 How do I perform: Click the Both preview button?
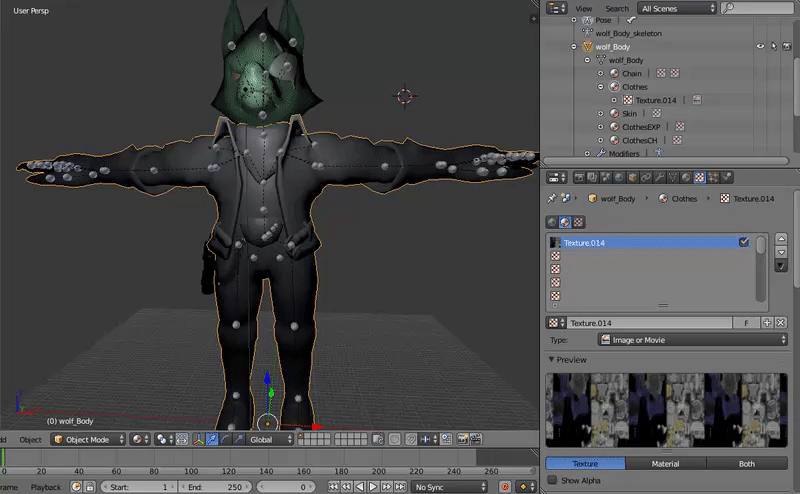pyautogui.click(x=746, y=464)
